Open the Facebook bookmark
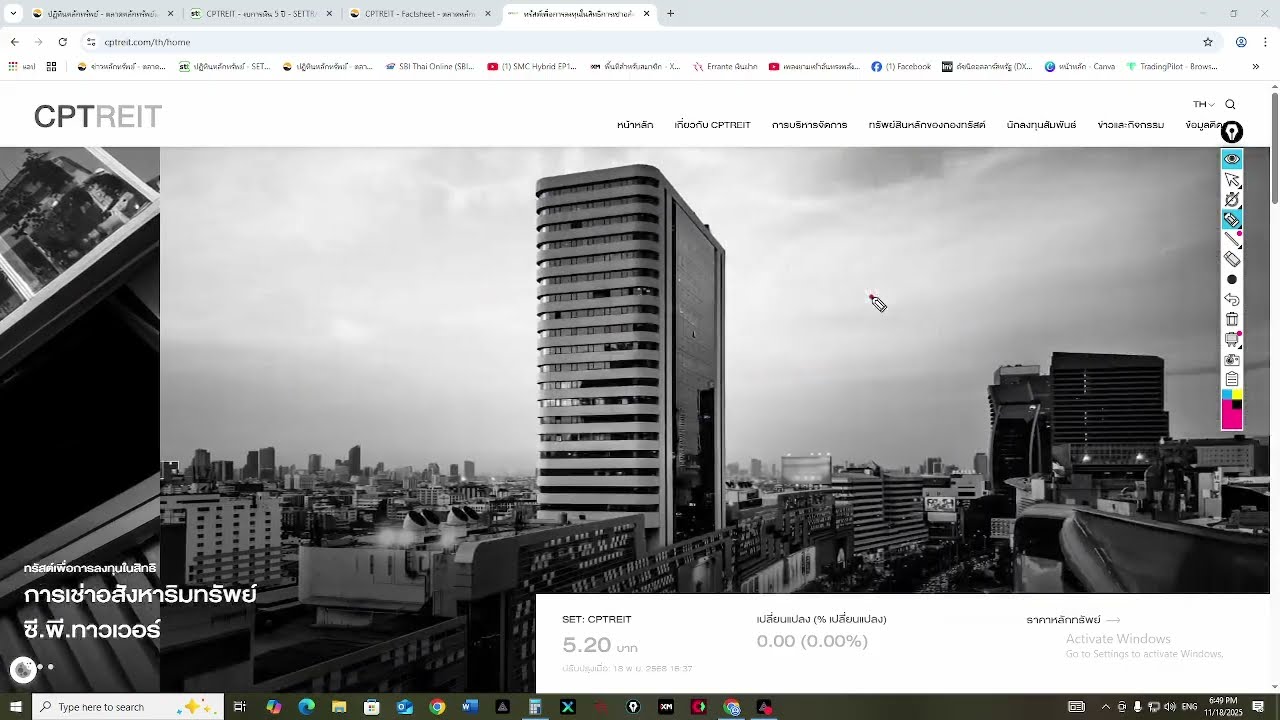 tap(901, 67)
